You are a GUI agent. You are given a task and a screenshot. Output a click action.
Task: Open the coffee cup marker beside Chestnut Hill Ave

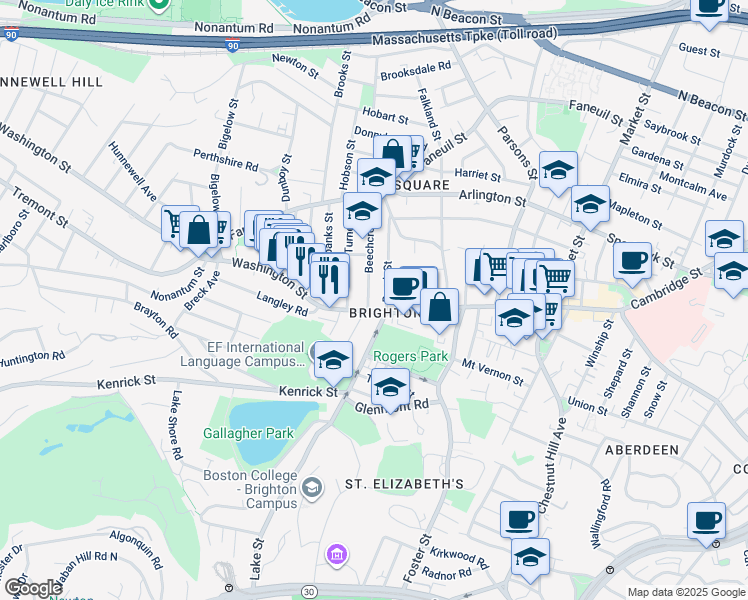click(519, 520)
